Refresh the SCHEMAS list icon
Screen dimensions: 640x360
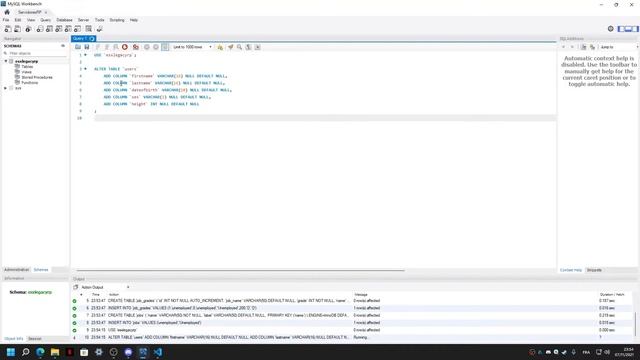[63, 46]
